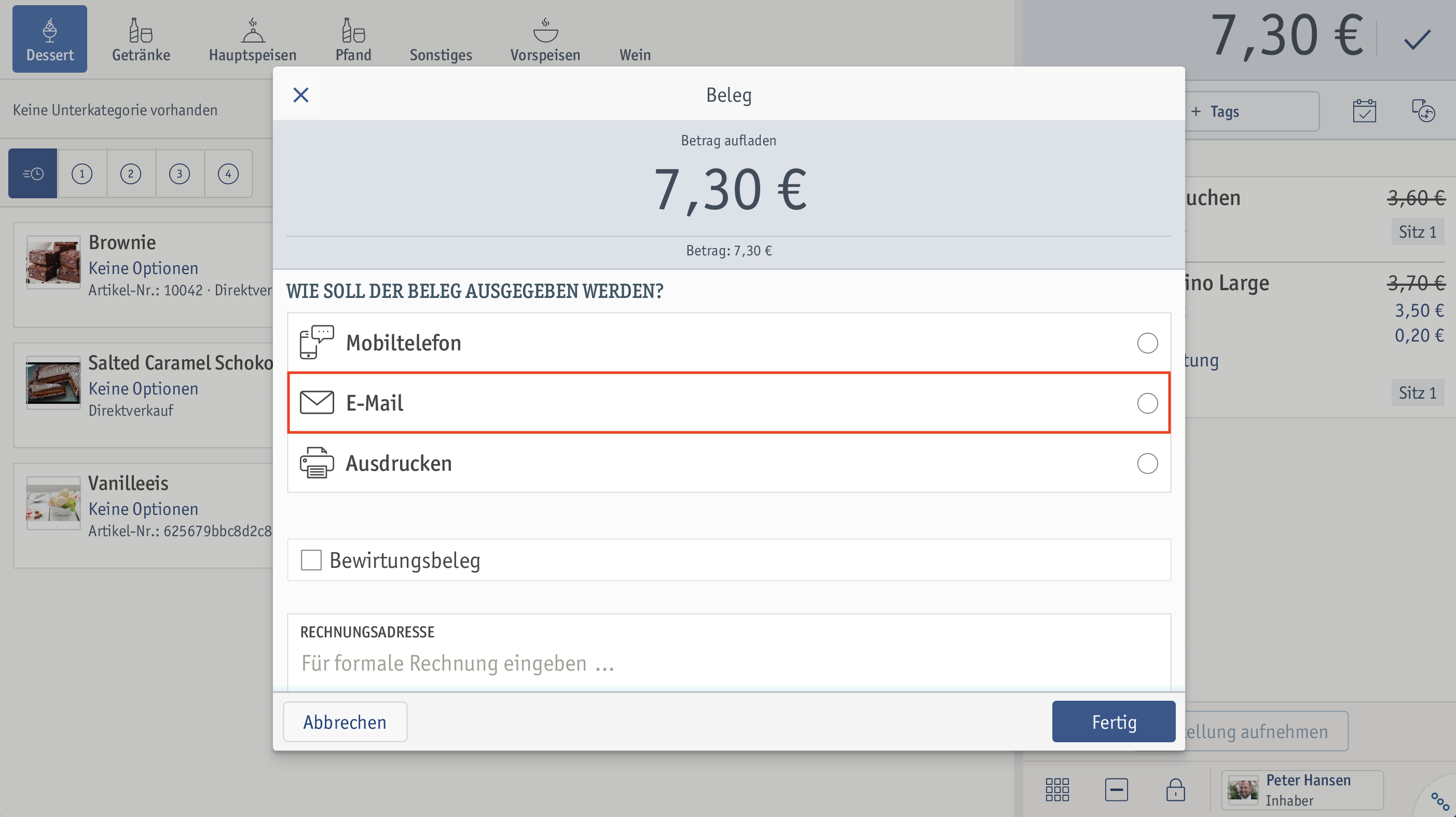
Task: Click the calendar checkmark icon
Action: [x=1365, y=111]
